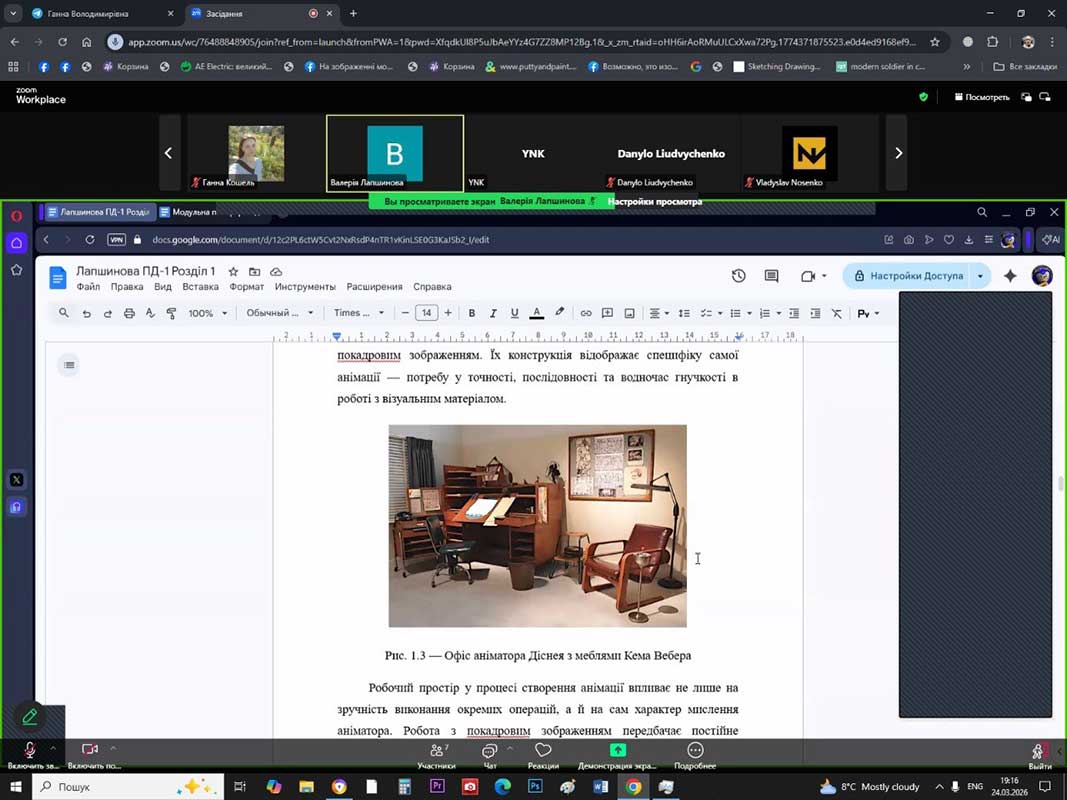Show the document outline sidebar
Screen dimensions: 1067x800
(x=69, y=365)
